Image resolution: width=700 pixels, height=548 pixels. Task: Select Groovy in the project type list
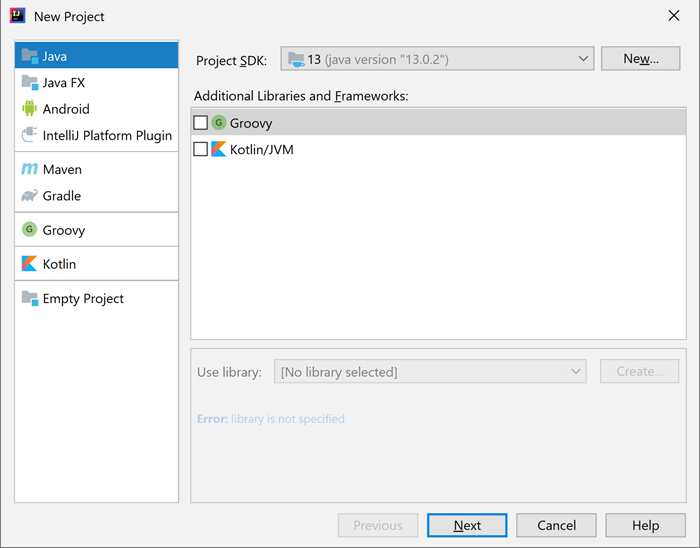[63, 230]
